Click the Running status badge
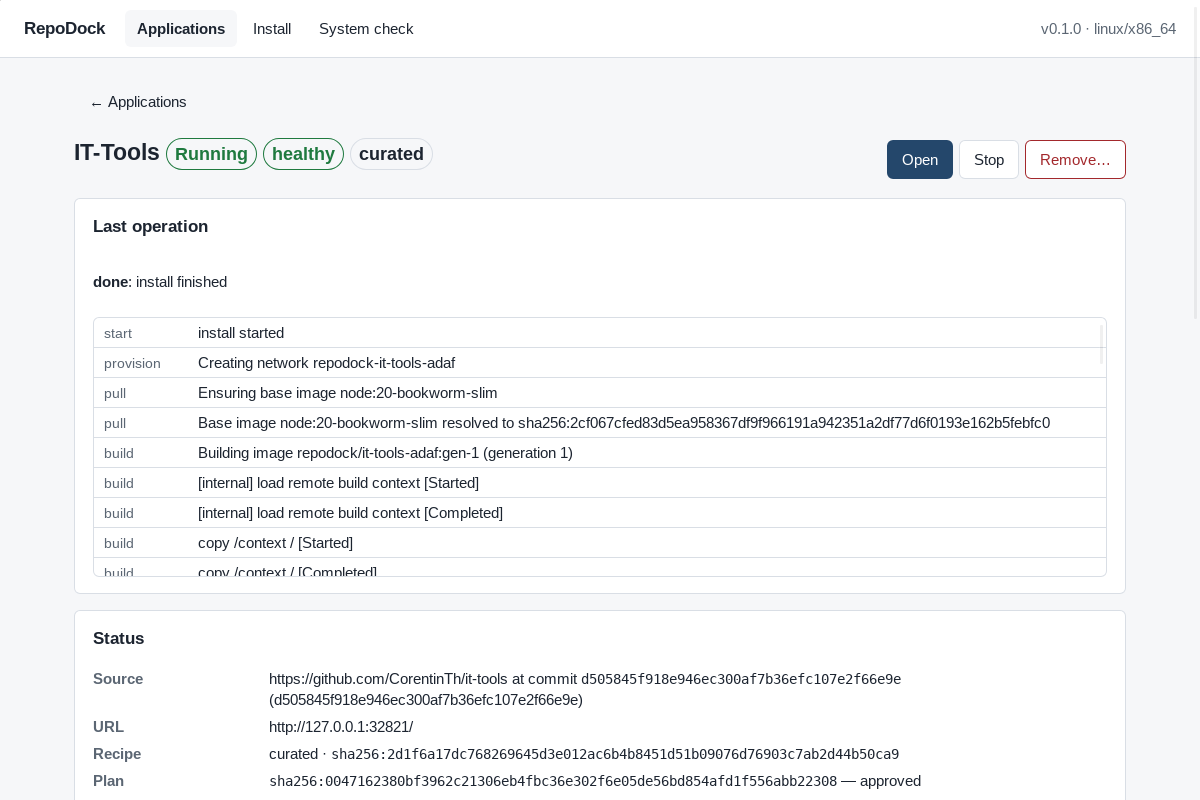The height and width of the screenshot is (800, 1200). (211, 154)
